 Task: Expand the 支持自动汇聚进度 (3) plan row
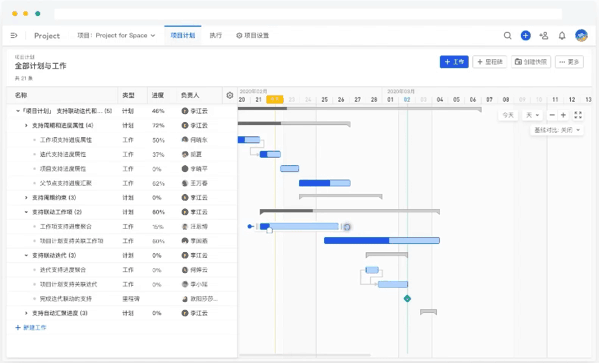26,313
